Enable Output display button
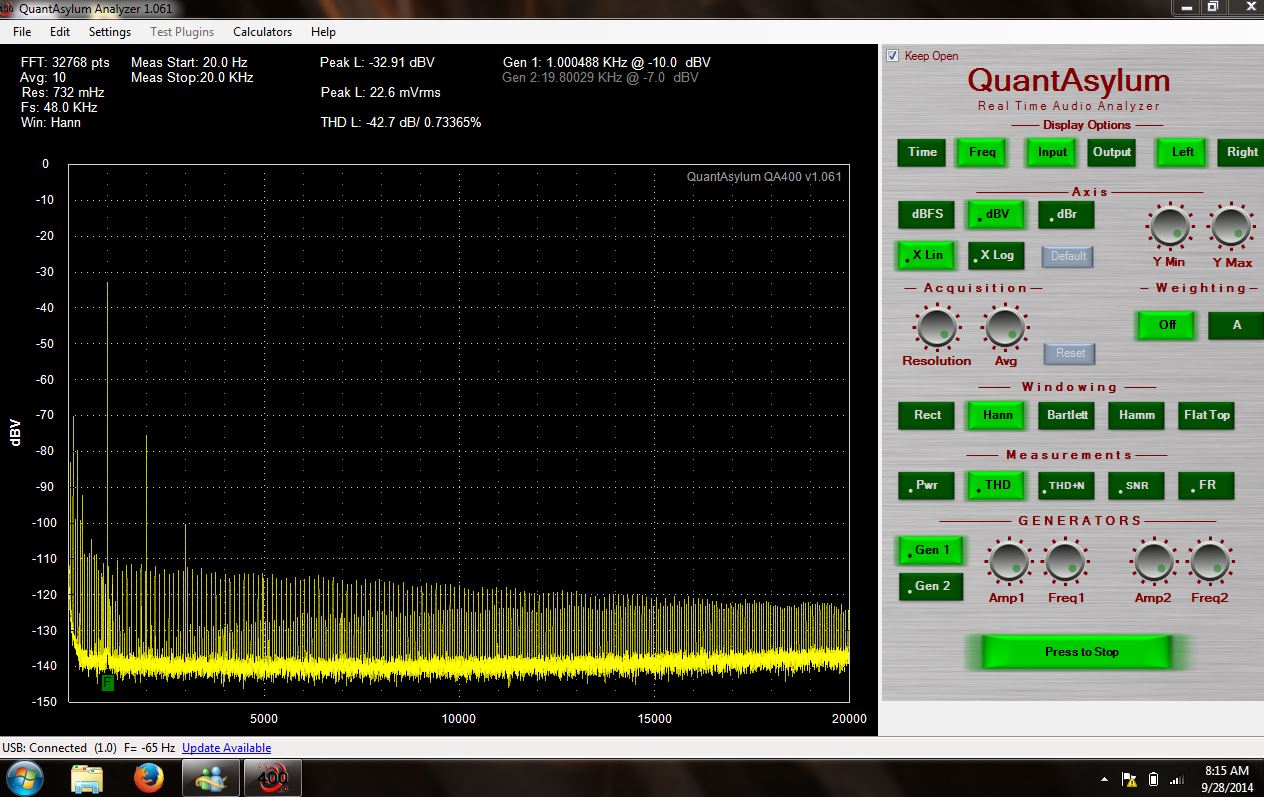 tap(1112, 152)
